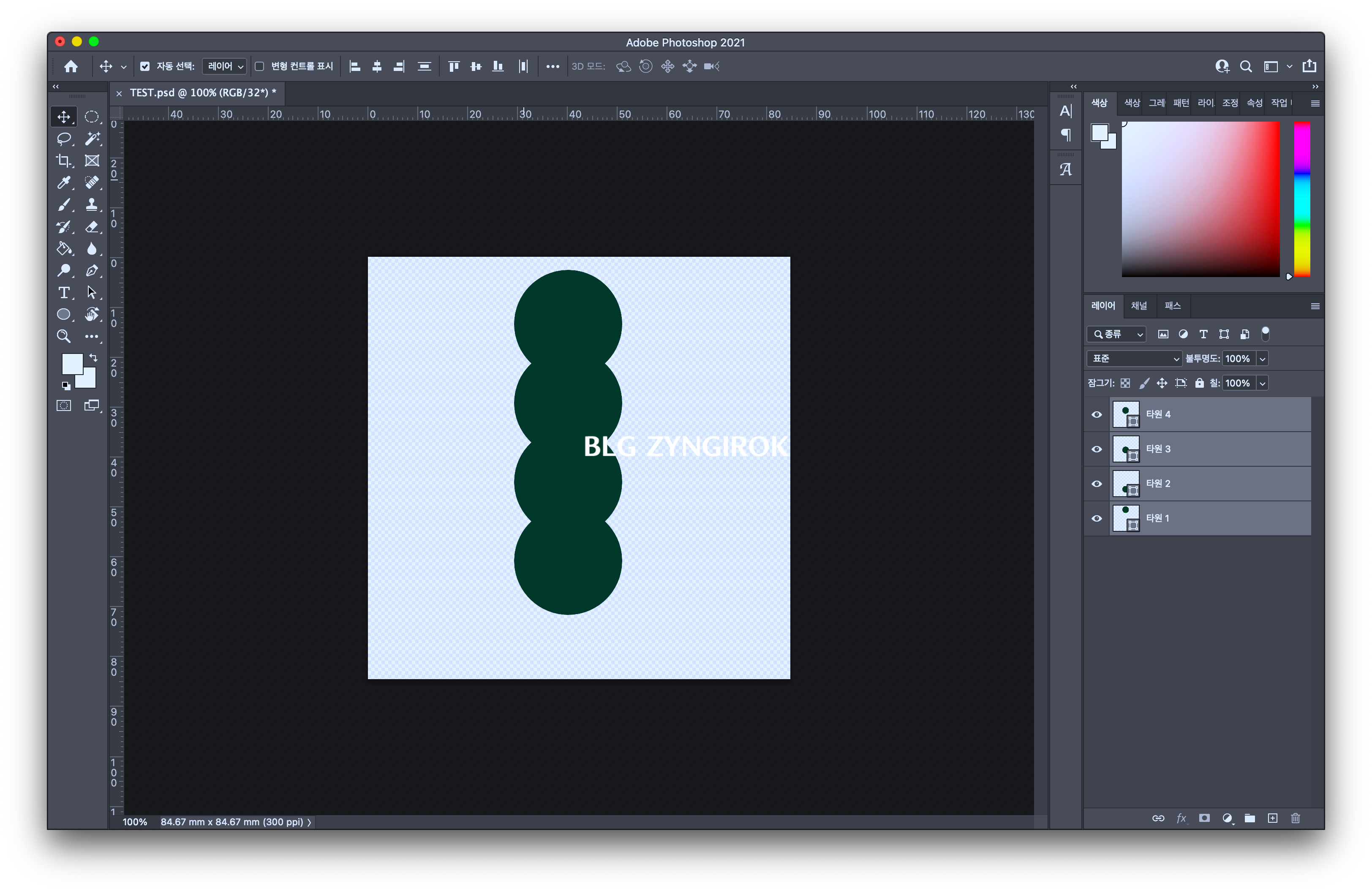Screen dimensions: 1372x892
Task: Select the Crop tool
Action: coord(63,161)
